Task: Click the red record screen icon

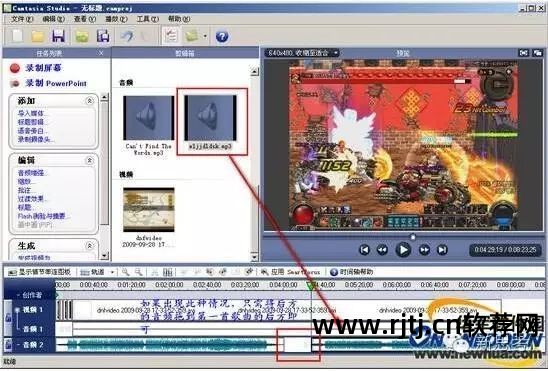Action: tap(15, 68)
